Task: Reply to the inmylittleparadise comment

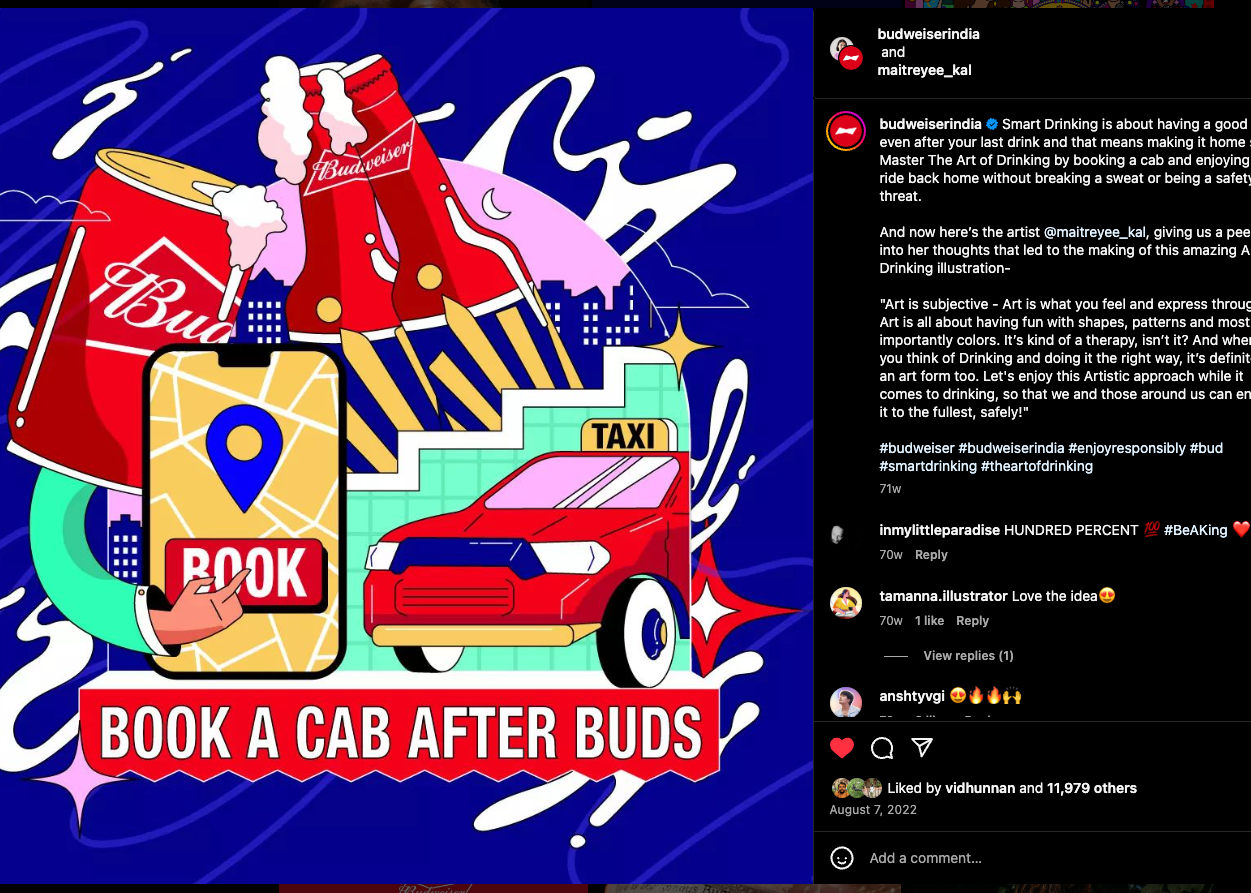Action: click(x=931, y=555)
